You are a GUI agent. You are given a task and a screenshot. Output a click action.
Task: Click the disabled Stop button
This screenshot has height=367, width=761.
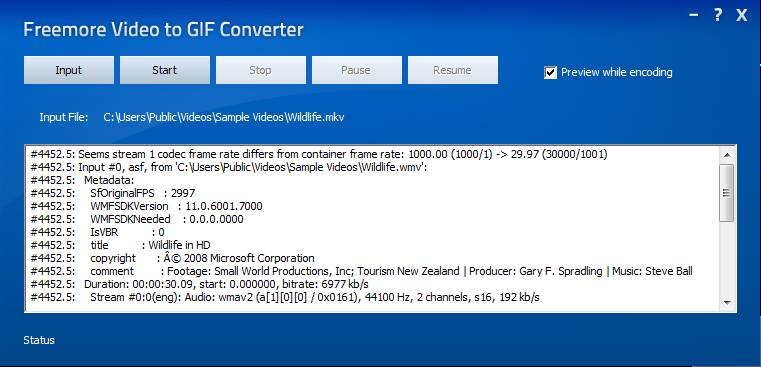pyautogui.click(x=261, y=70)
